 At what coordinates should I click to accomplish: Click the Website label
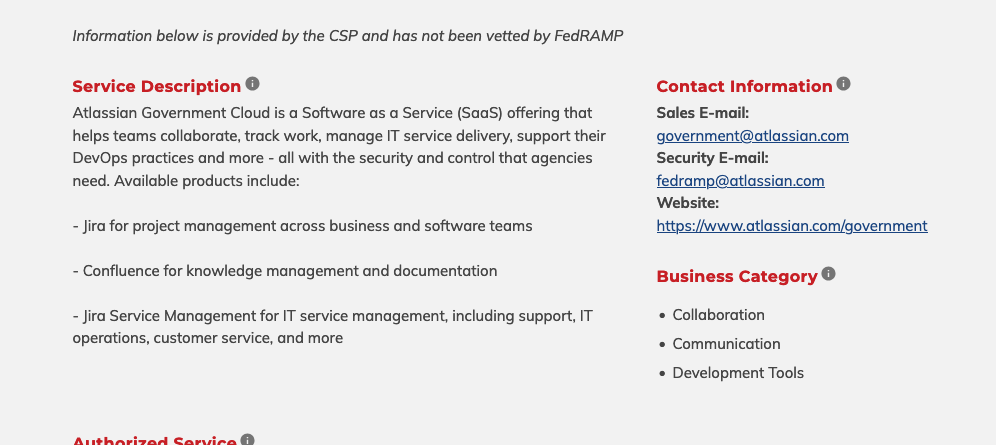[687, 203]
